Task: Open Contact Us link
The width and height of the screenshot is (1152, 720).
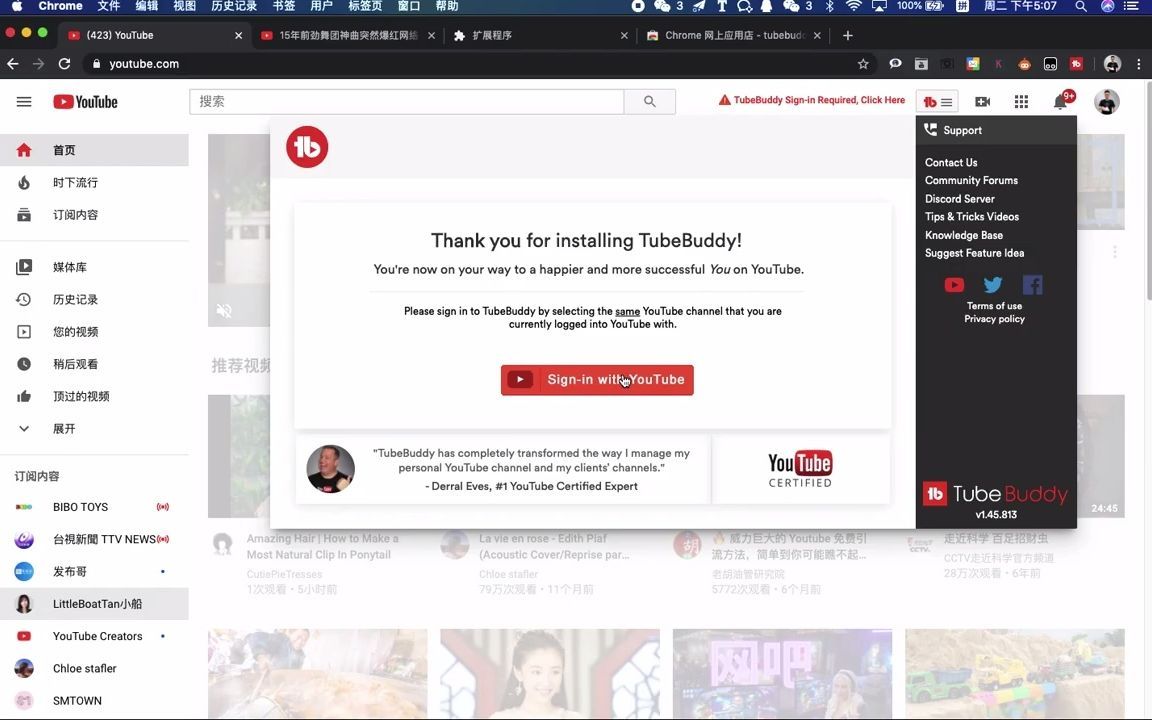Action: click(951, 162)
